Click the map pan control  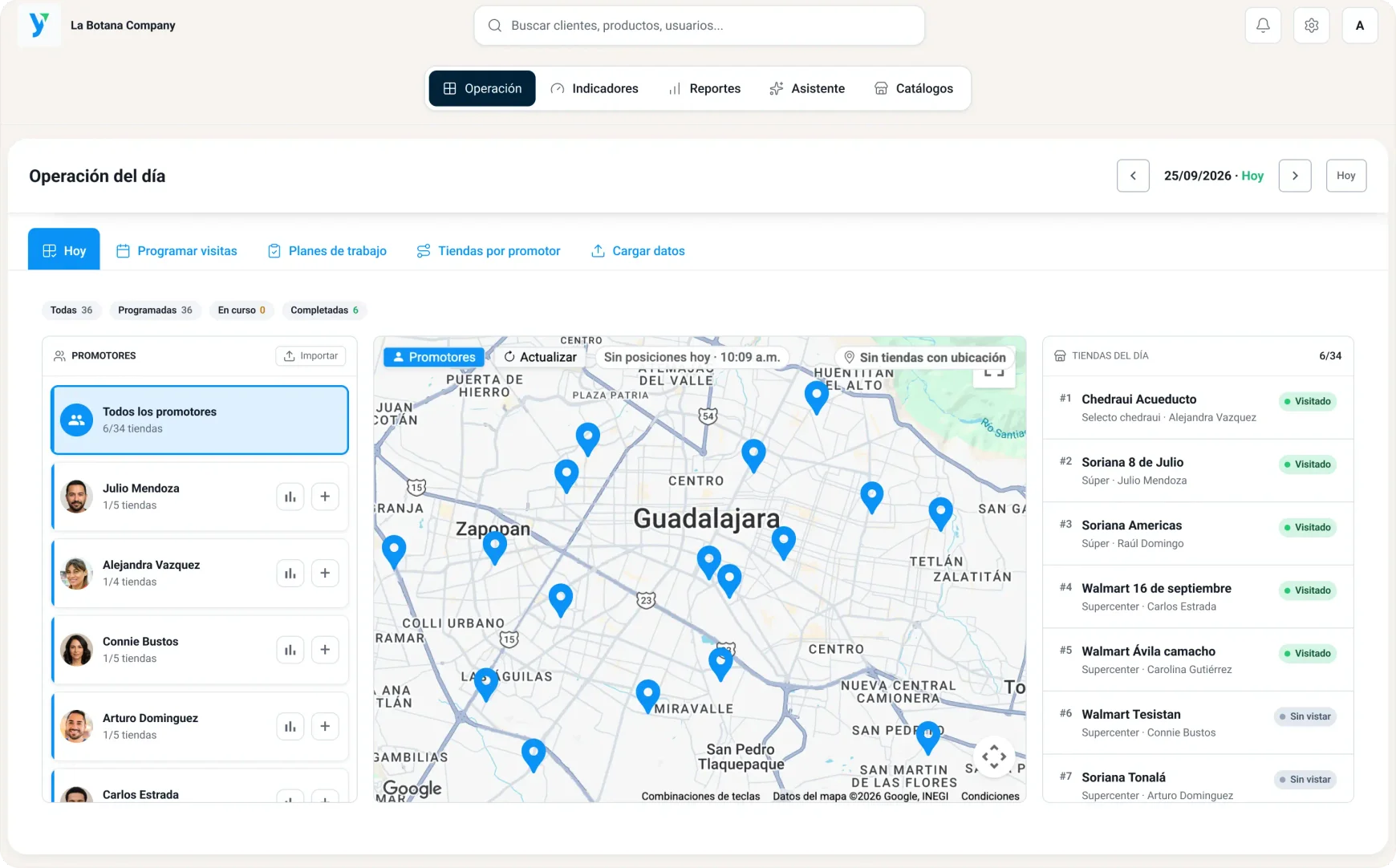[x=994, y=756]
